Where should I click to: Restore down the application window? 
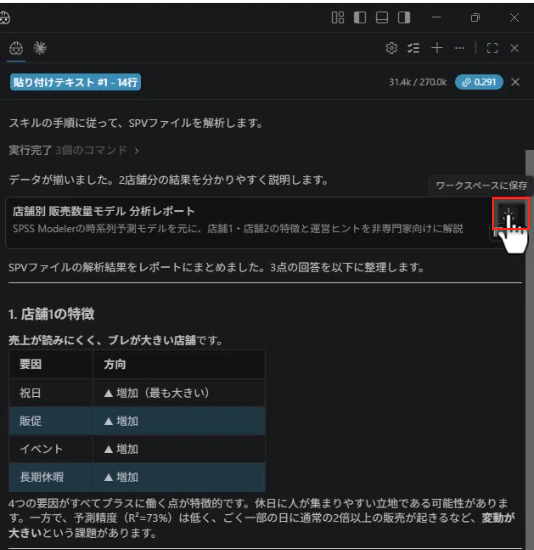point(475,18)
